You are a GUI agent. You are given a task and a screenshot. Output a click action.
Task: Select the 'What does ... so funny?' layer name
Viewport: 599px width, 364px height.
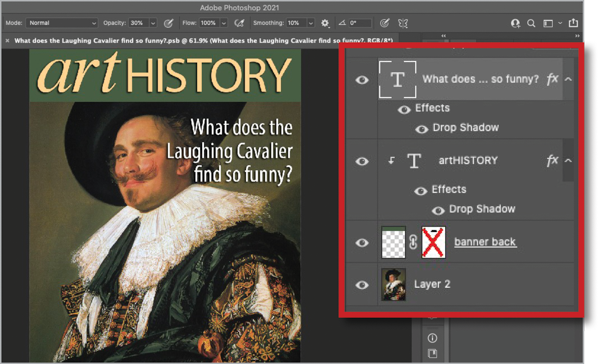[481, 79]
